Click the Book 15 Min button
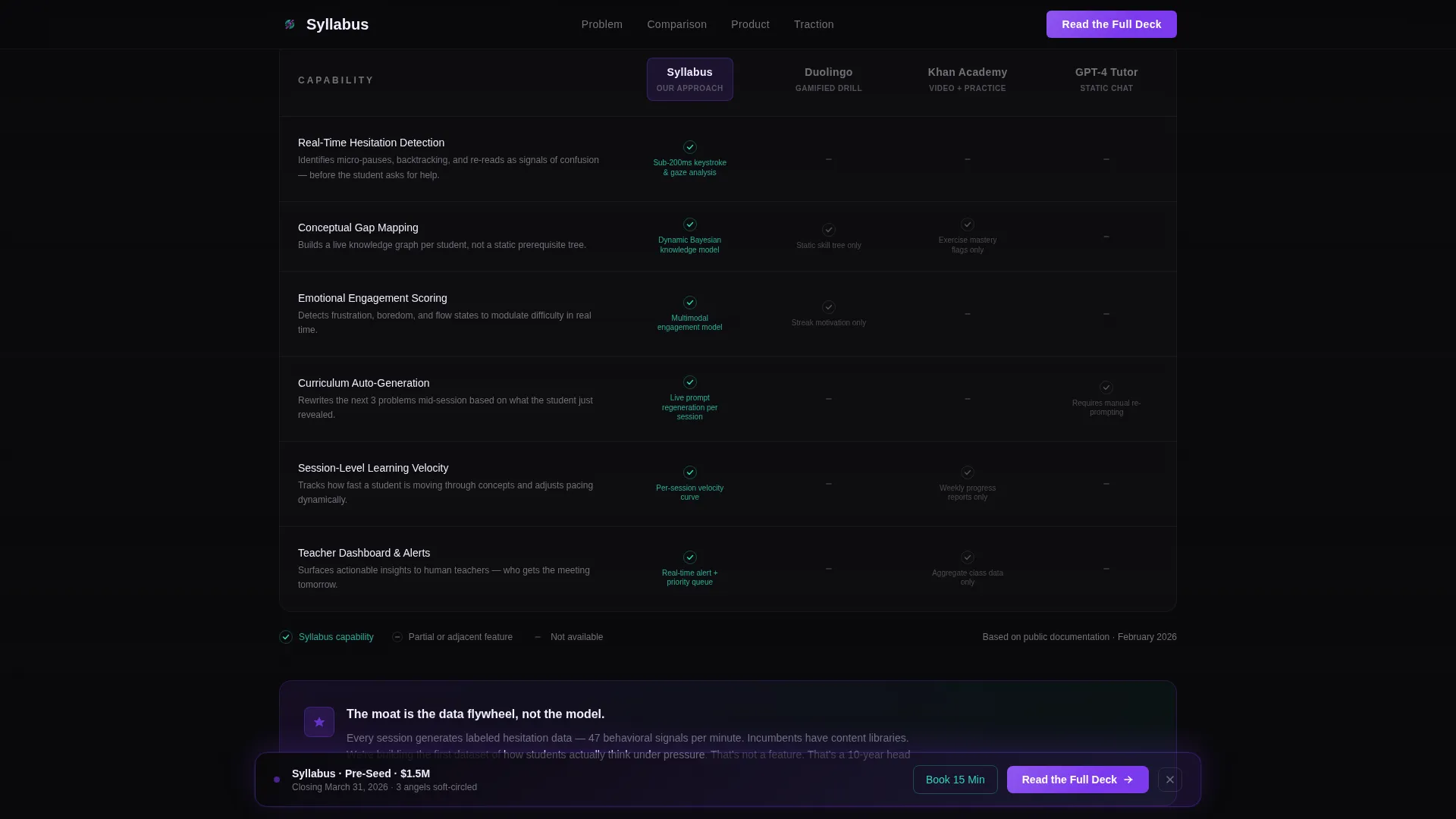The height and width of the screenshot is (819, 1456). click(955, 780)
